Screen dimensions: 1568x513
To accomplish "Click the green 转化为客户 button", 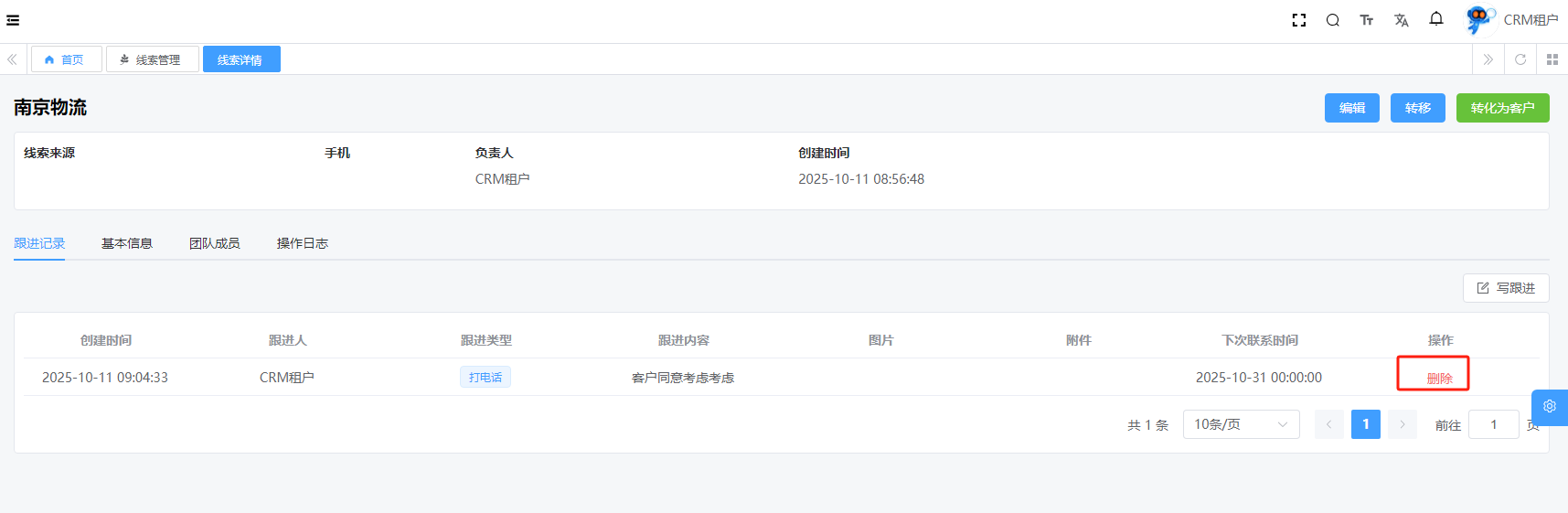I will (x=1502, y=108).
